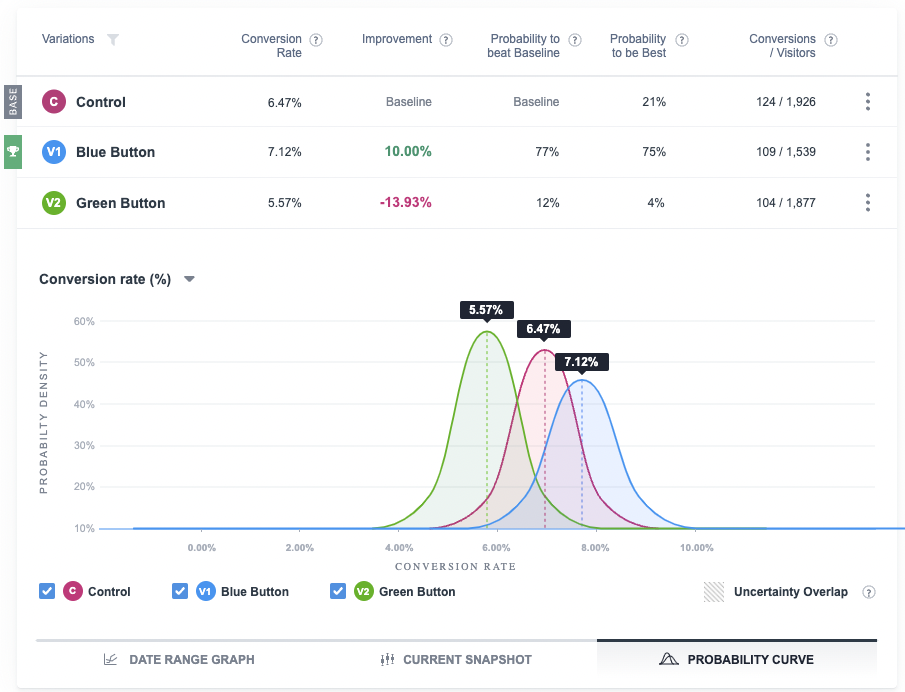Open the three-dot menu for Blue Button

click(x=868, y=152)
